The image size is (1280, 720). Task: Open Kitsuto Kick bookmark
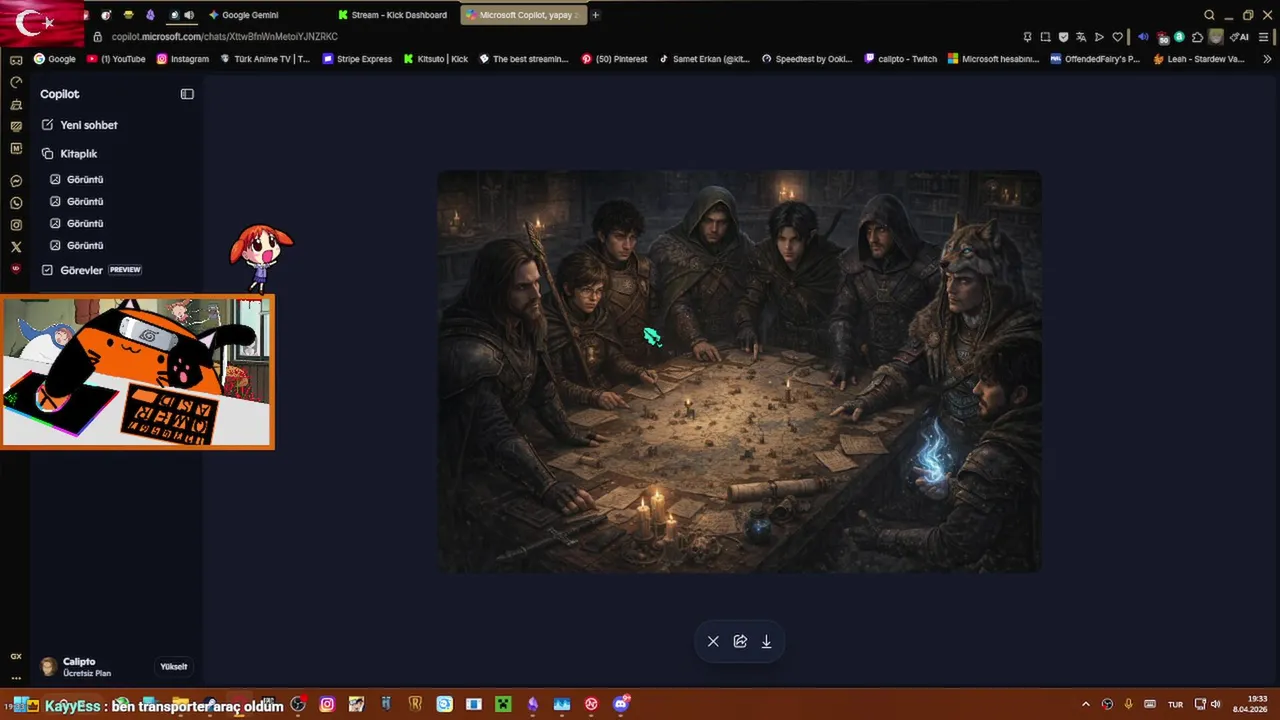(x=436, y=59)
